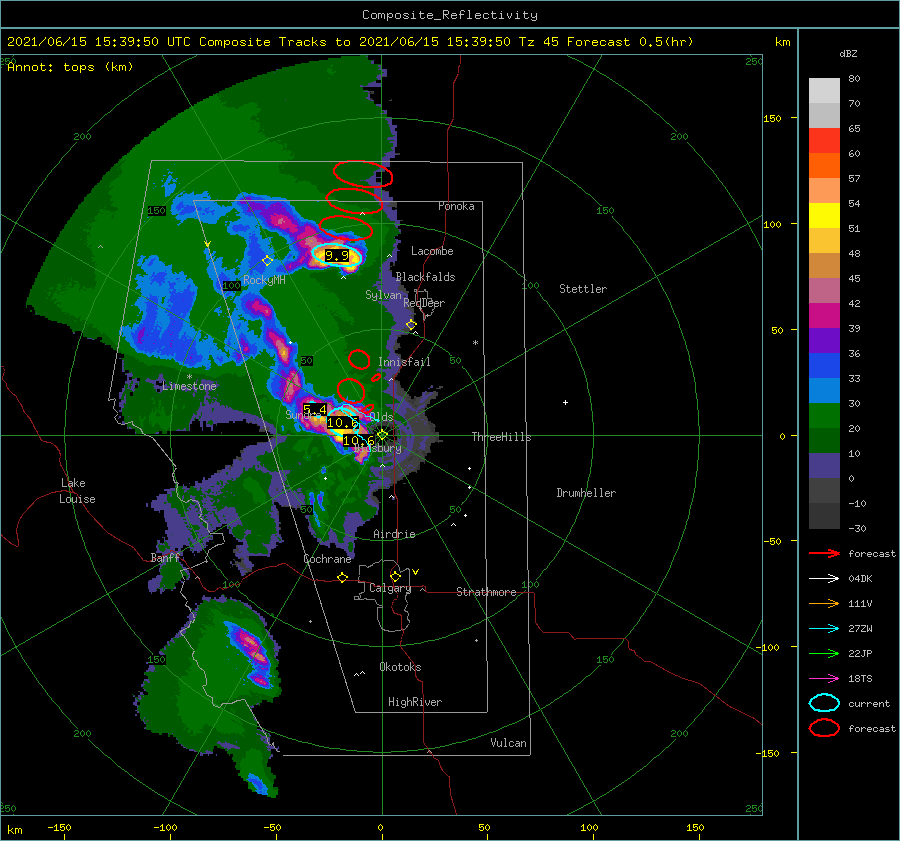Click the white 04DK arrow in the legend
Image resolution: width=900 pixels, height=841 pixels.
tap(824, 579)
